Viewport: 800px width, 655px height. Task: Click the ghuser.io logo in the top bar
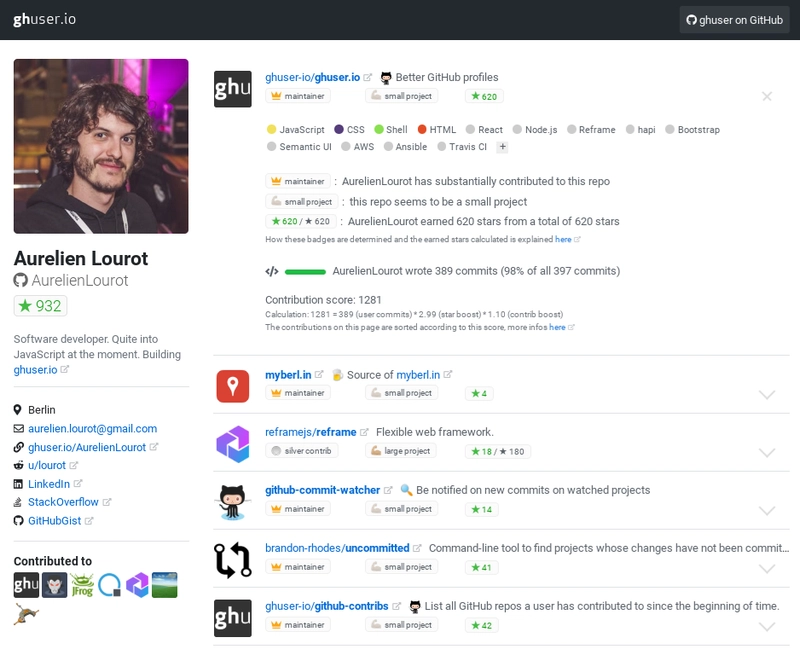click(x=45, y=17)
